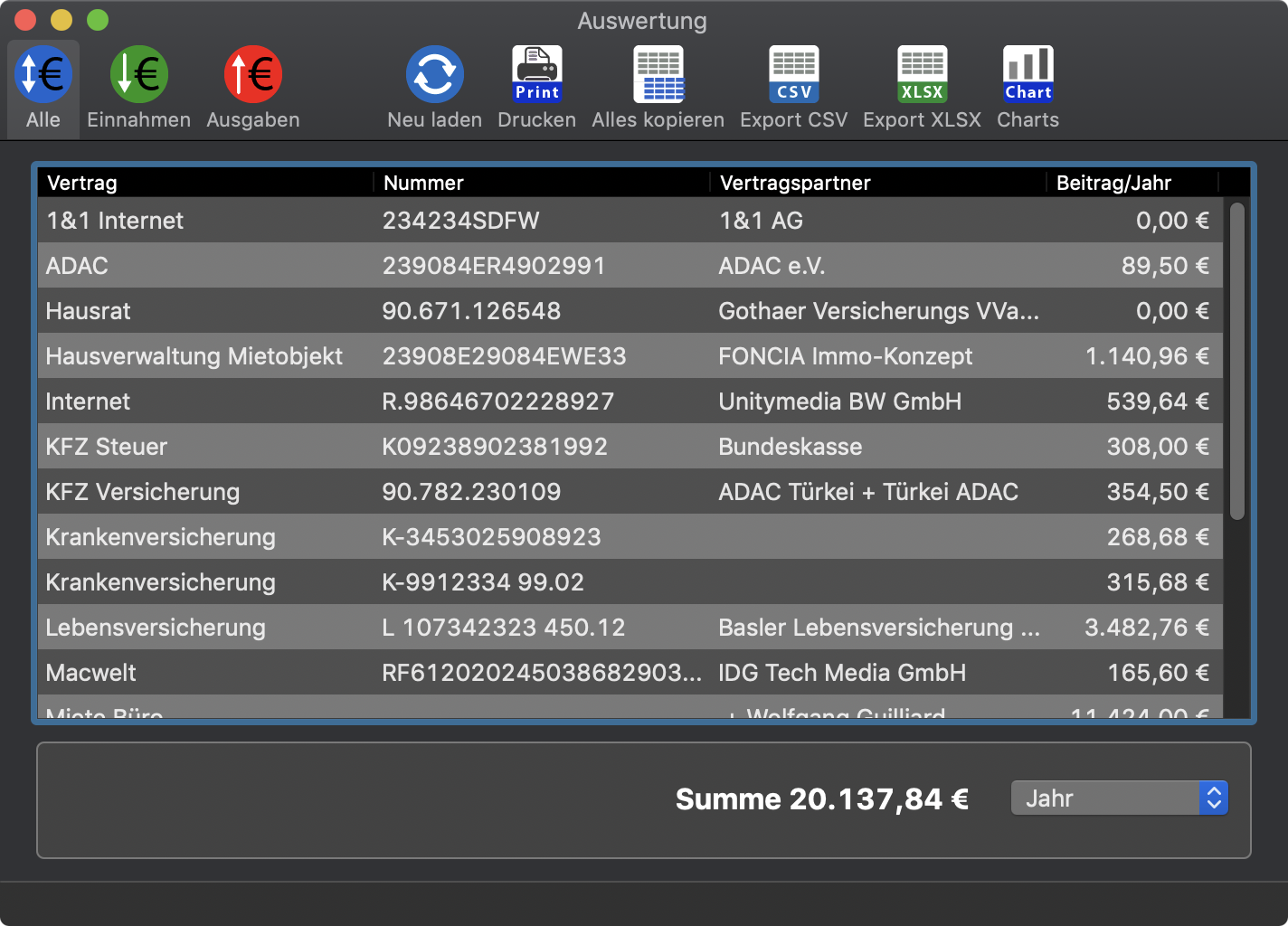Screen dimensions: 1288x926
Task: Click number 23908E29084EWE33
Action: pyautogui.click(x=504, y=356)
